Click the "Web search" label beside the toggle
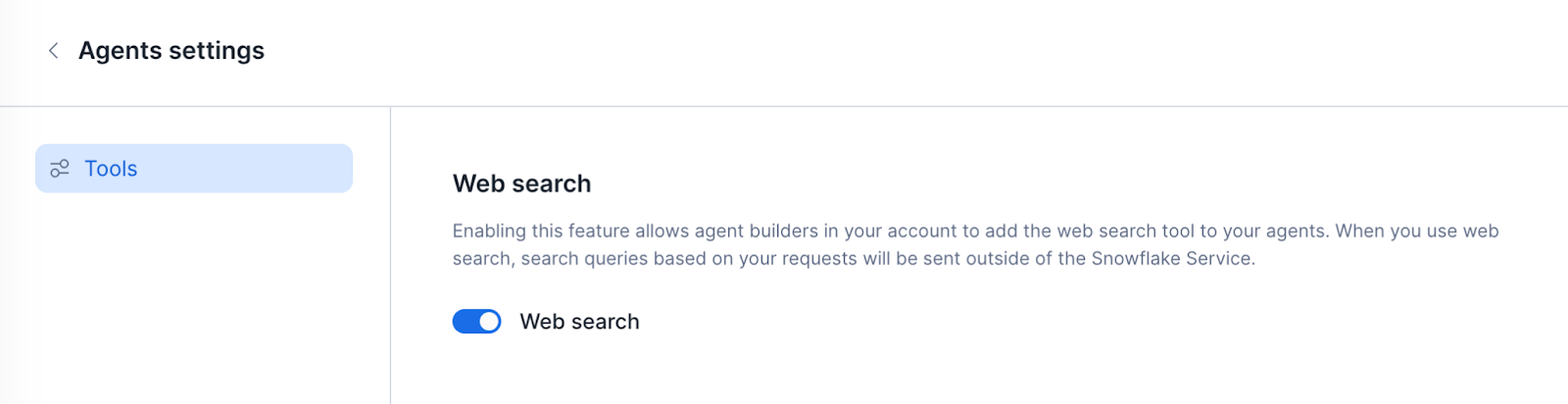1568x404 pixels. click(x=579, y=322)
